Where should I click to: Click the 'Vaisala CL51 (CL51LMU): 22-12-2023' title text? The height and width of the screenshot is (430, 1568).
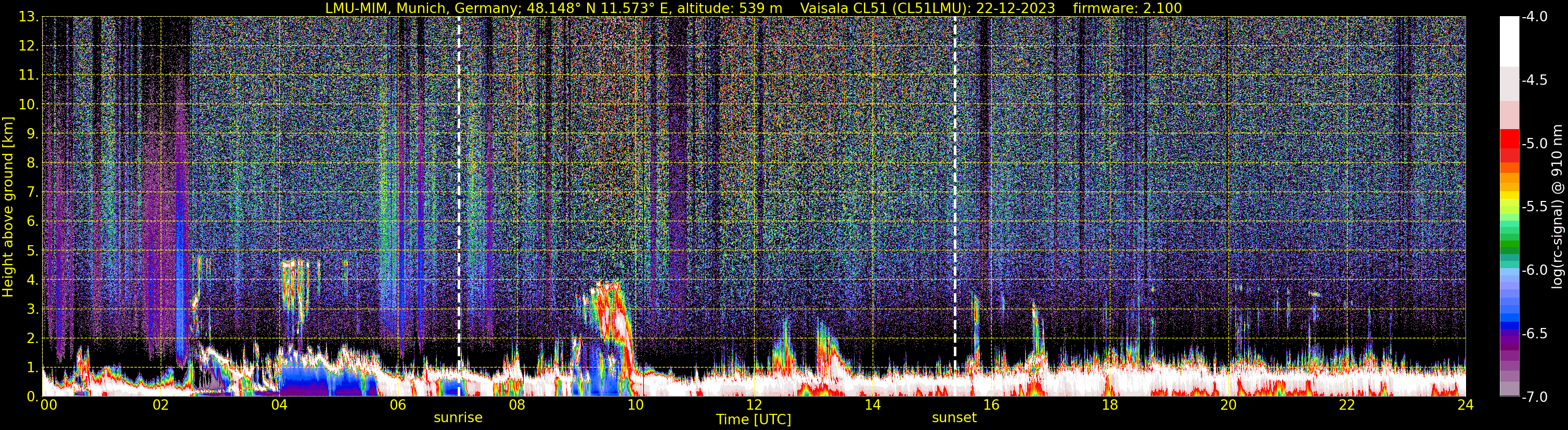(928, 8)
